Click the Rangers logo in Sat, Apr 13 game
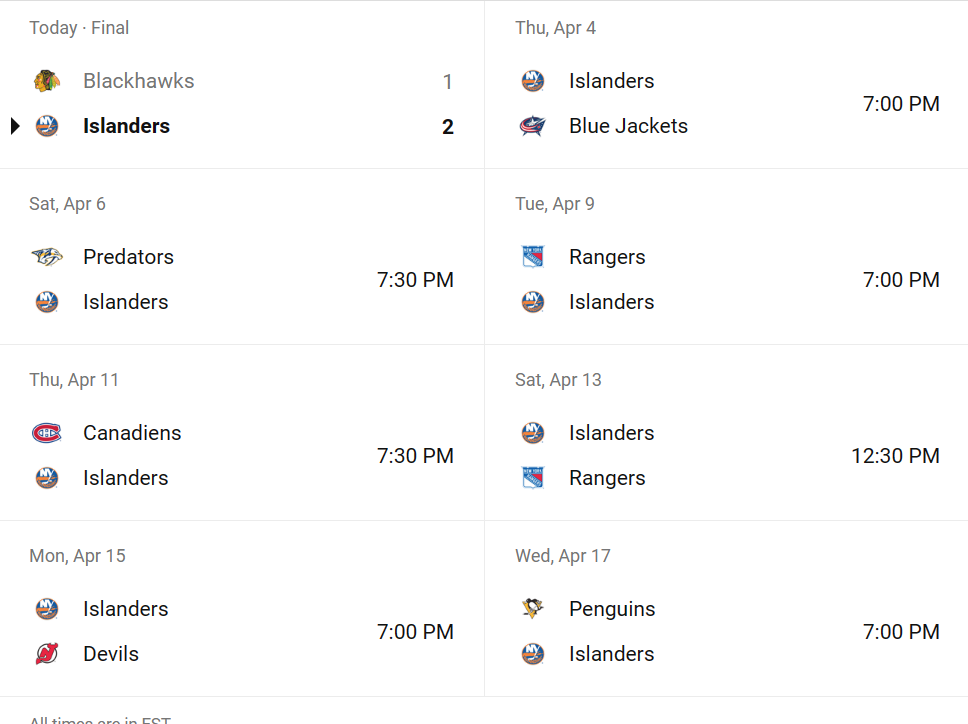Image resolution: width=968 pixels, height=724 pixels. point(532,478)
